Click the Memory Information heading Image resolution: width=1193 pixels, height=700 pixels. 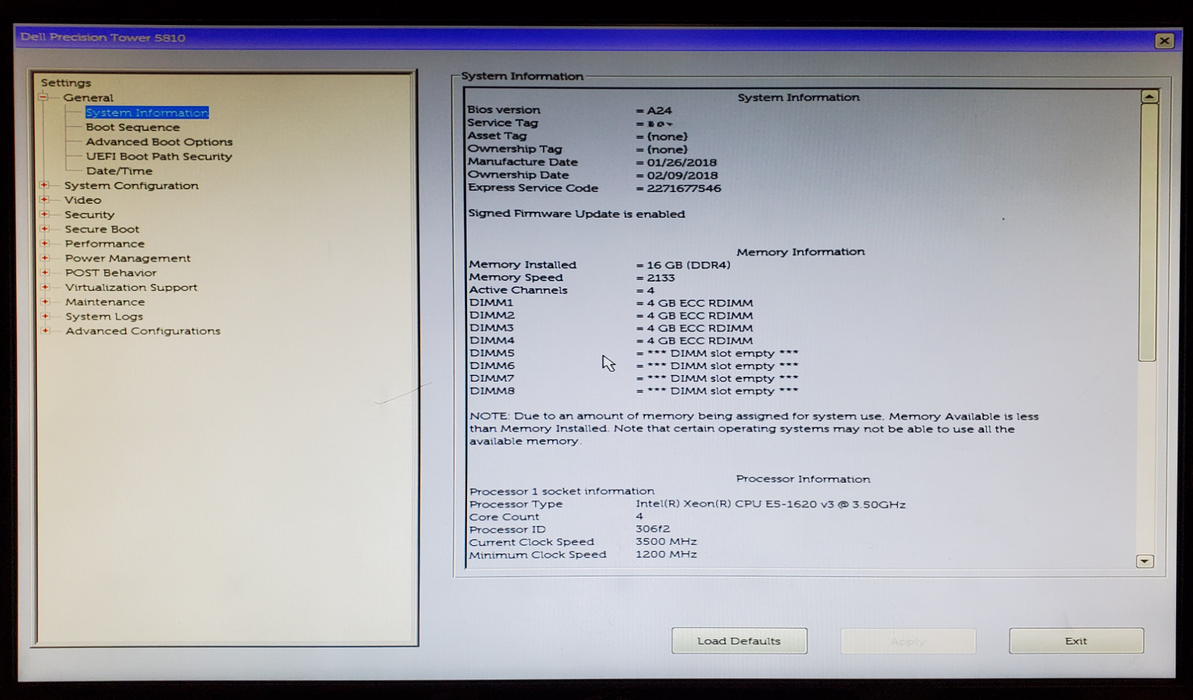(800, 252)
